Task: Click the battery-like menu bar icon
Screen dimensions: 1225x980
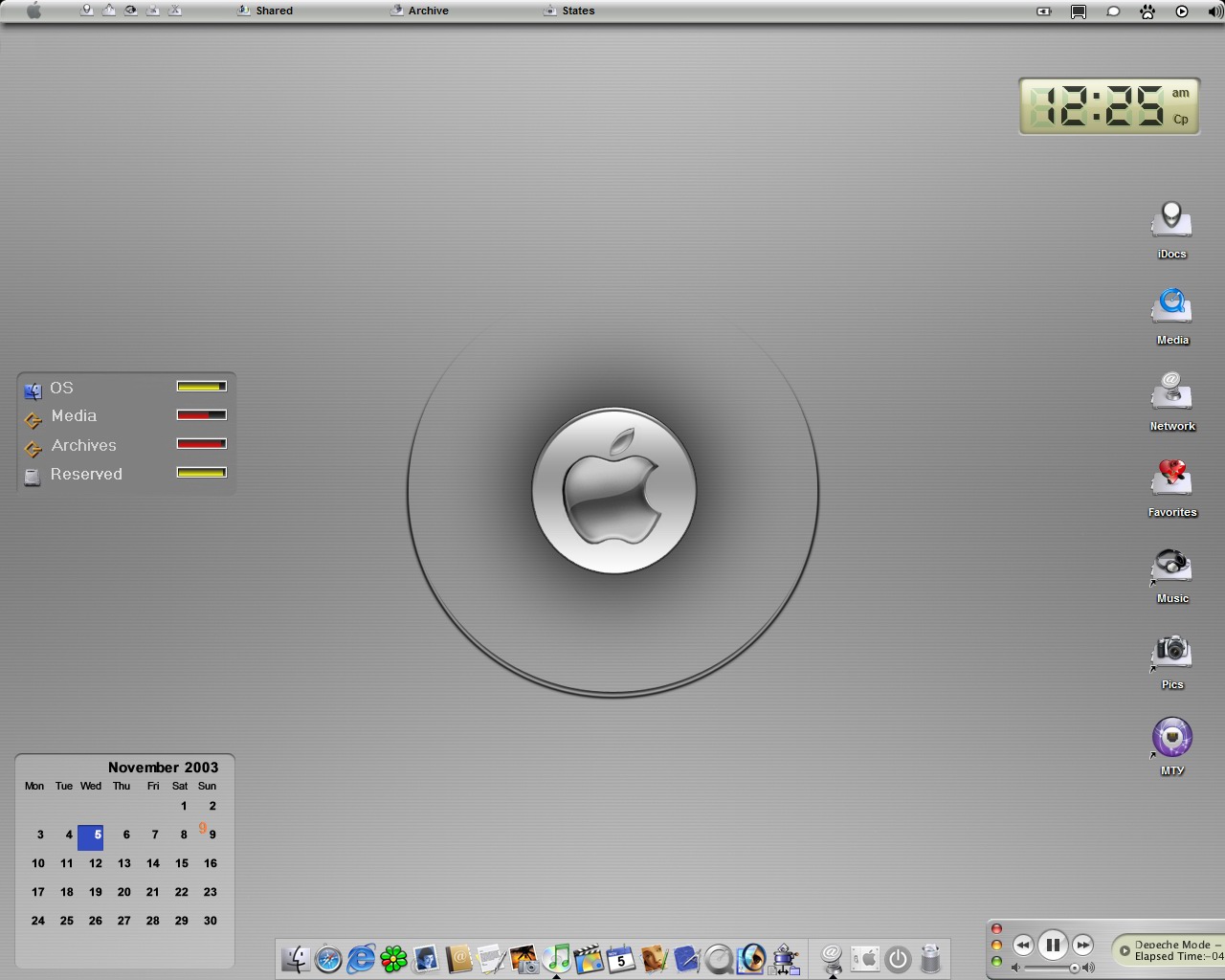Action: pos(1044,11)
